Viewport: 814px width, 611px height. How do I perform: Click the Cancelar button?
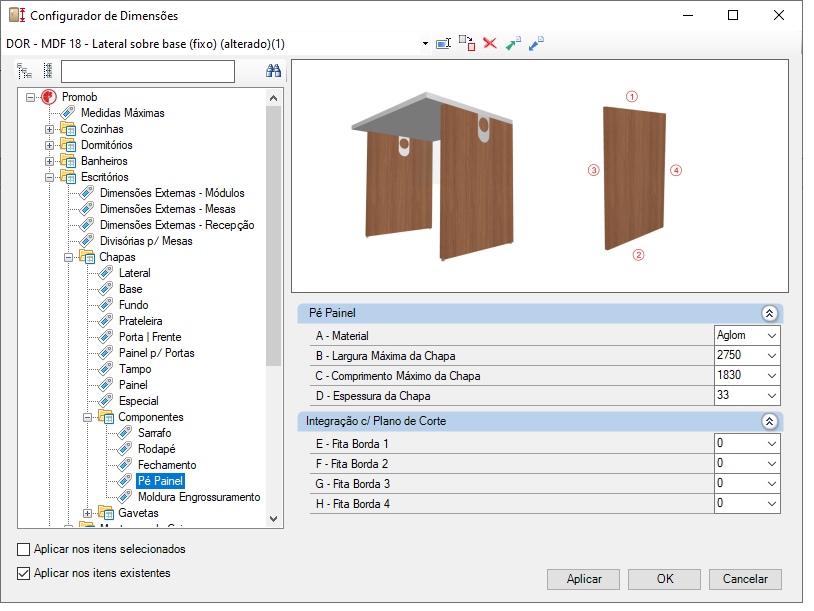pos(745,579)
